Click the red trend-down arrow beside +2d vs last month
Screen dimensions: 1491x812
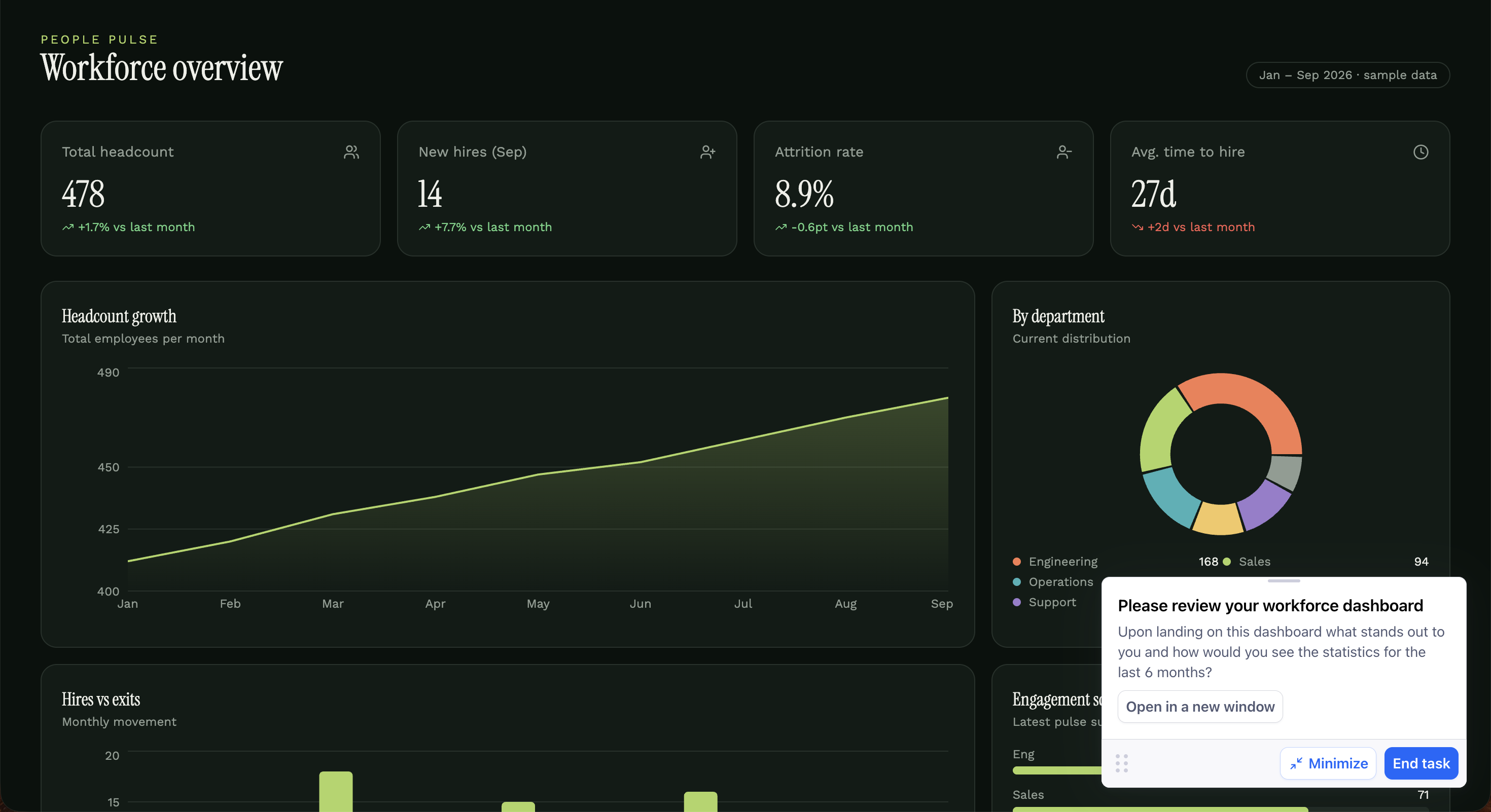click(x=1138, y=227)
